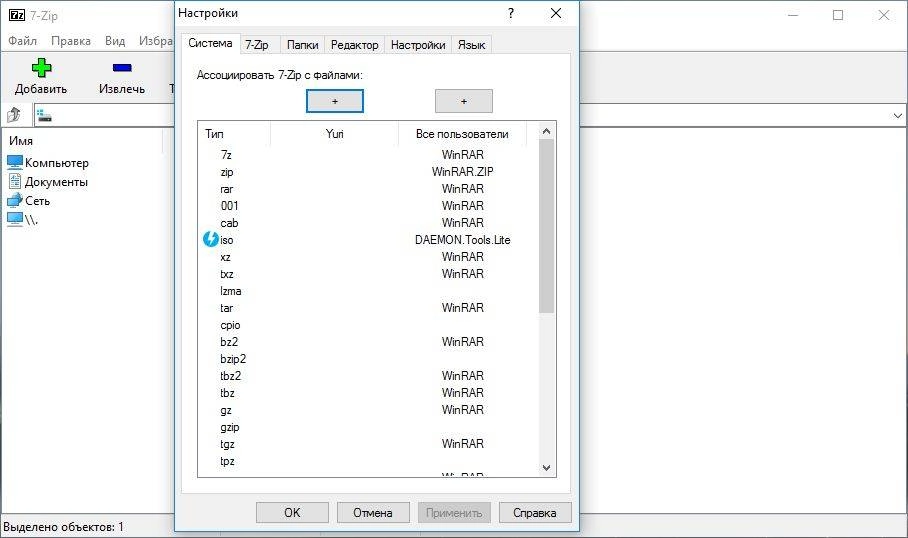Select the bz2 file type row
The height and width of the screenshot is (538, 908).
pyautogui.click(x=368, y=342)
